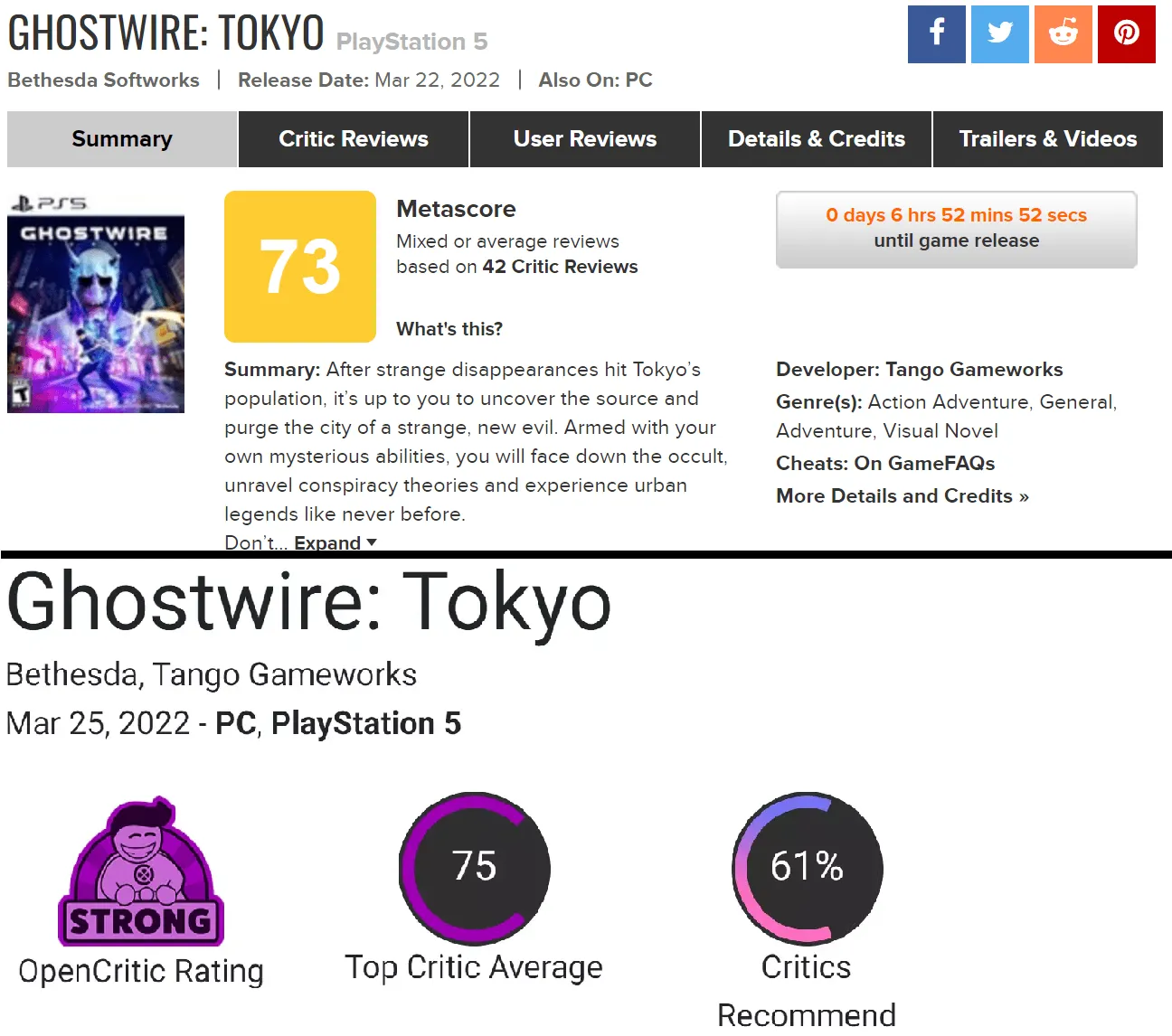Screen dimensions: 1172x1036
Task: Click the countdown until game release box
Action: coord(957,229)
